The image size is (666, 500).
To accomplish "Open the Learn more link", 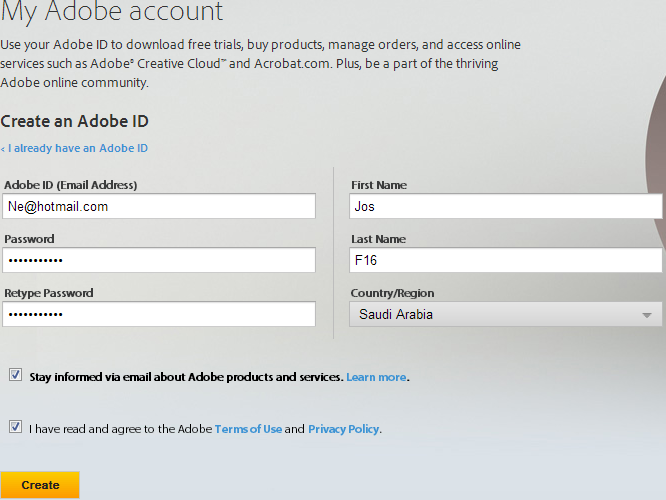I will pos(376,377).
